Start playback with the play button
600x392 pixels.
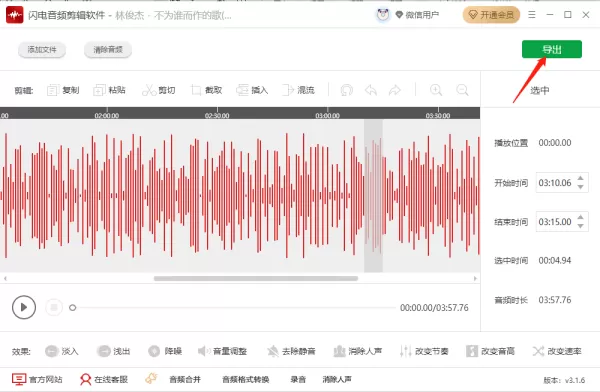(24, 307)
